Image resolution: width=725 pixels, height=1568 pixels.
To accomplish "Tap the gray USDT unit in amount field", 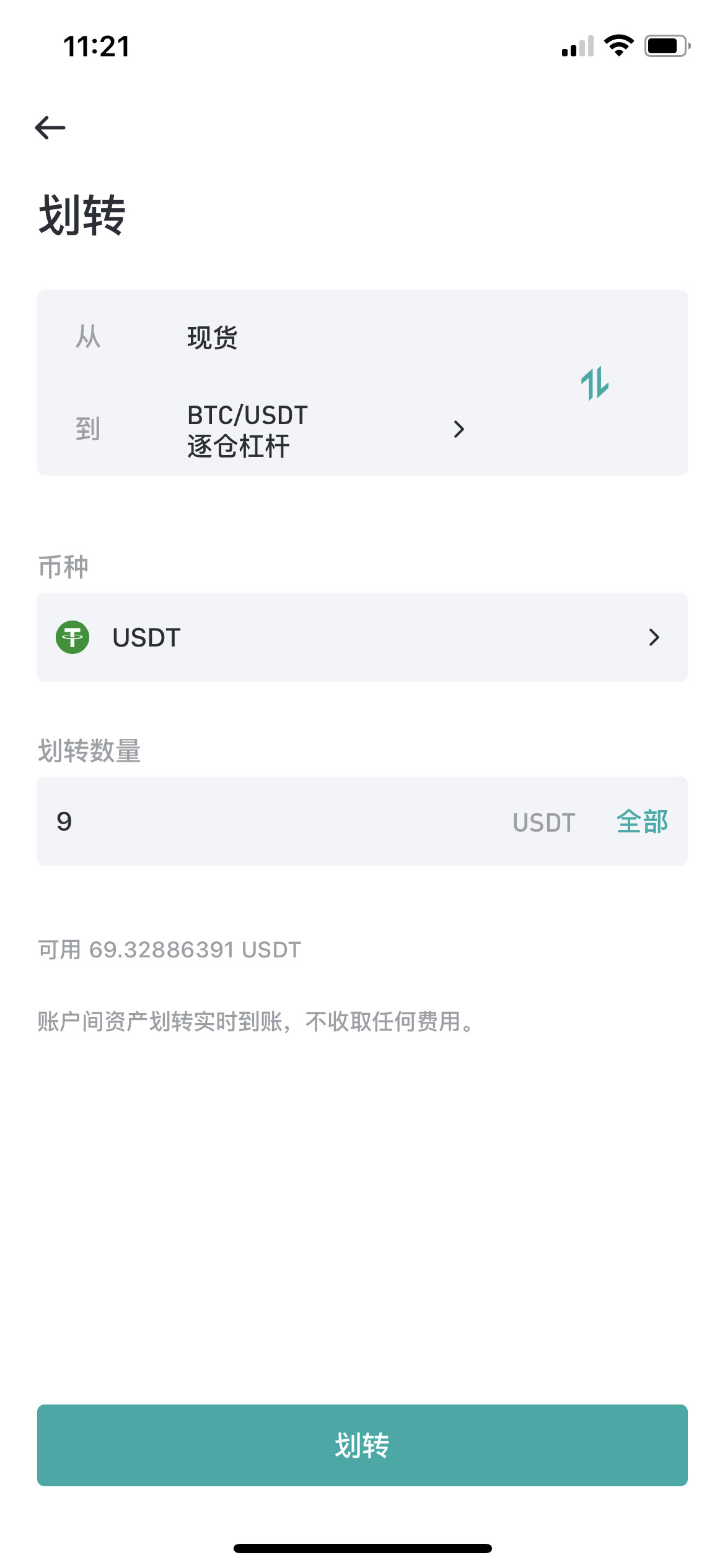I will (543, 822).
